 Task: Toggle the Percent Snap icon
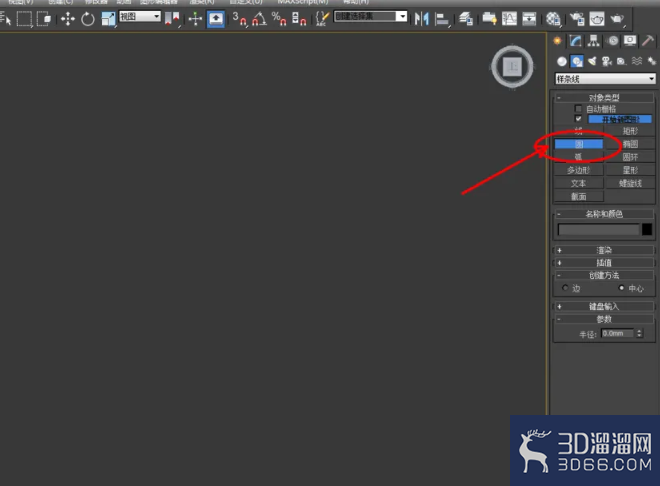coord(279,19)
